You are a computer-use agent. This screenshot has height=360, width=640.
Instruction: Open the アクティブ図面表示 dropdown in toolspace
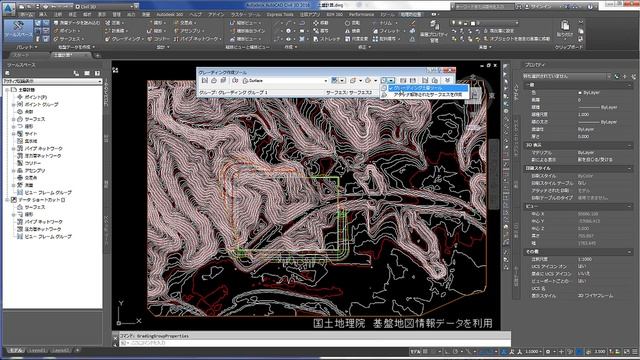point(52,81)
